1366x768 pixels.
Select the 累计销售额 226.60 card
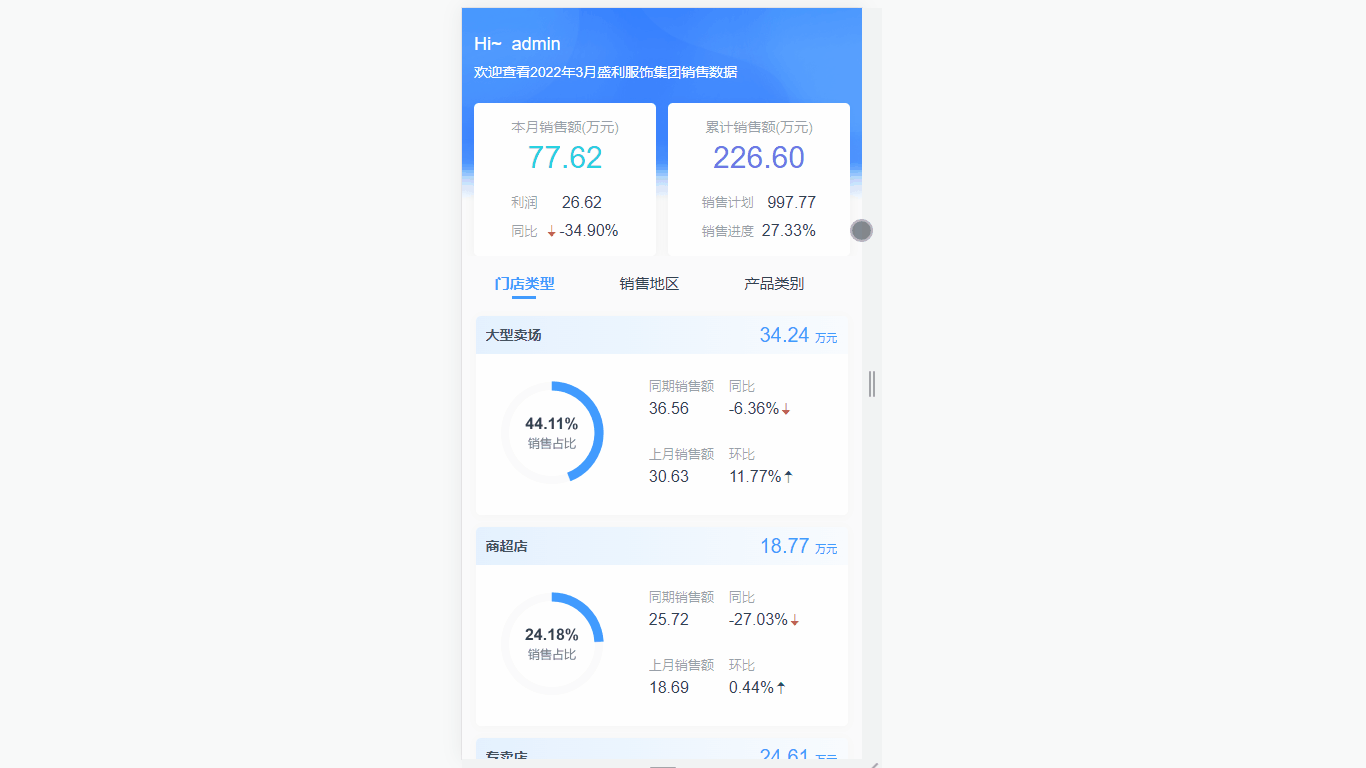[758, 179]
